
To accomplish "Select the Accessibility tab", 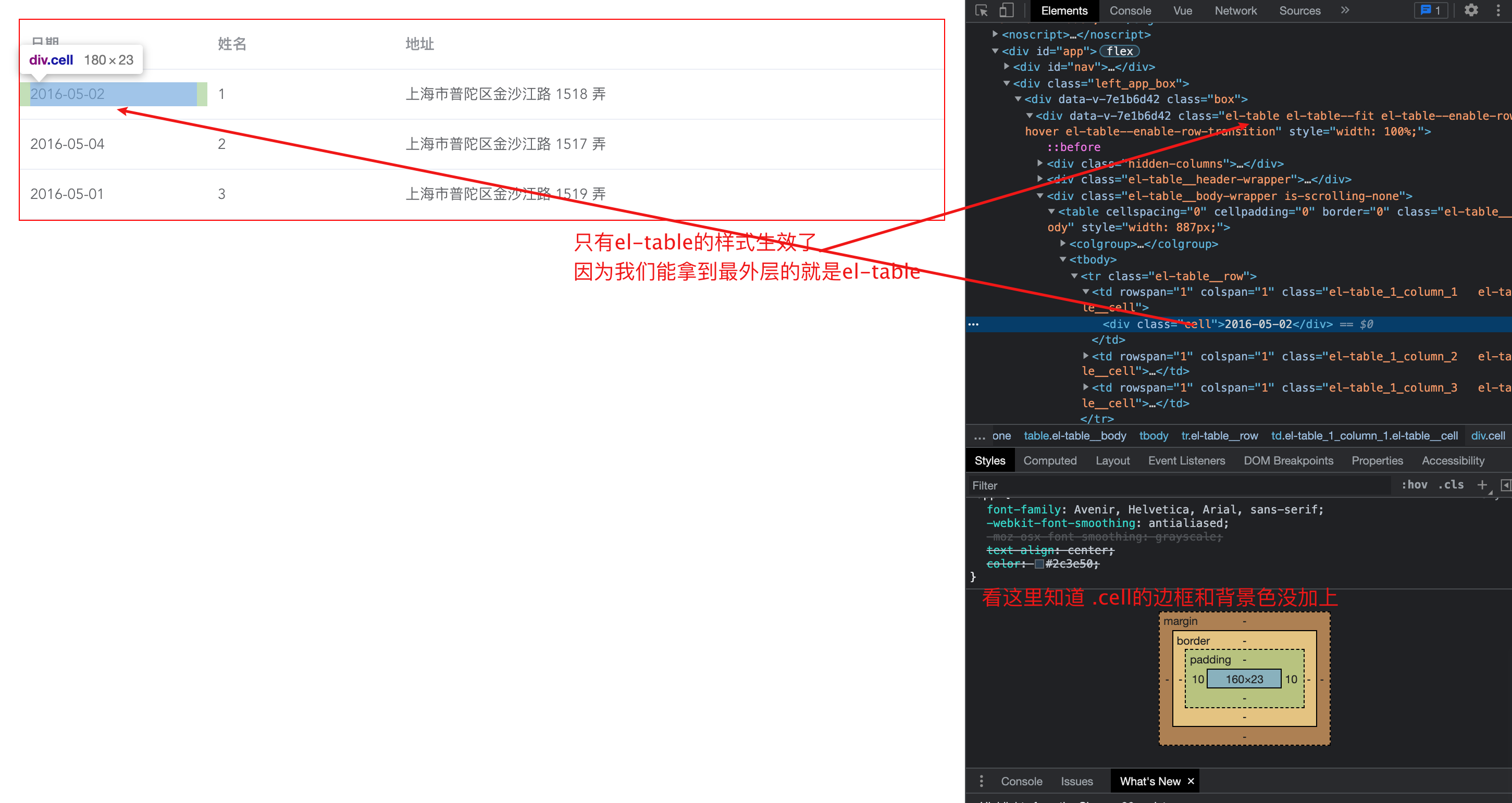I will (1453, 460).
